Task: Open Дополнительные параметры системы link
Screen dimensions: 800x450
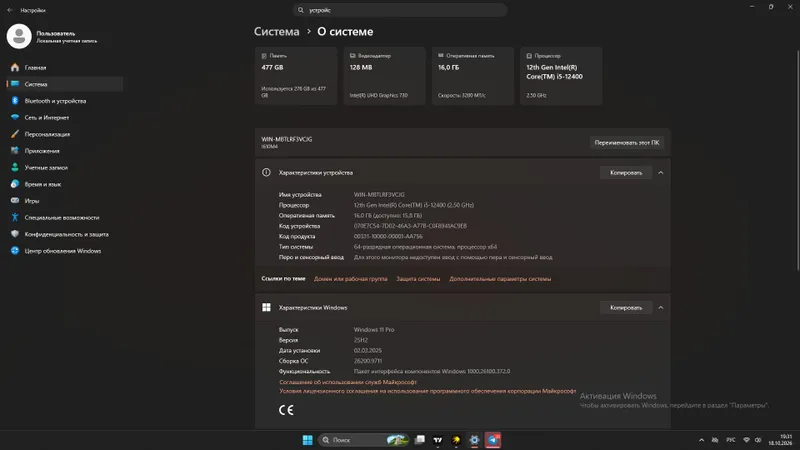Action: (x=500, y=279)
